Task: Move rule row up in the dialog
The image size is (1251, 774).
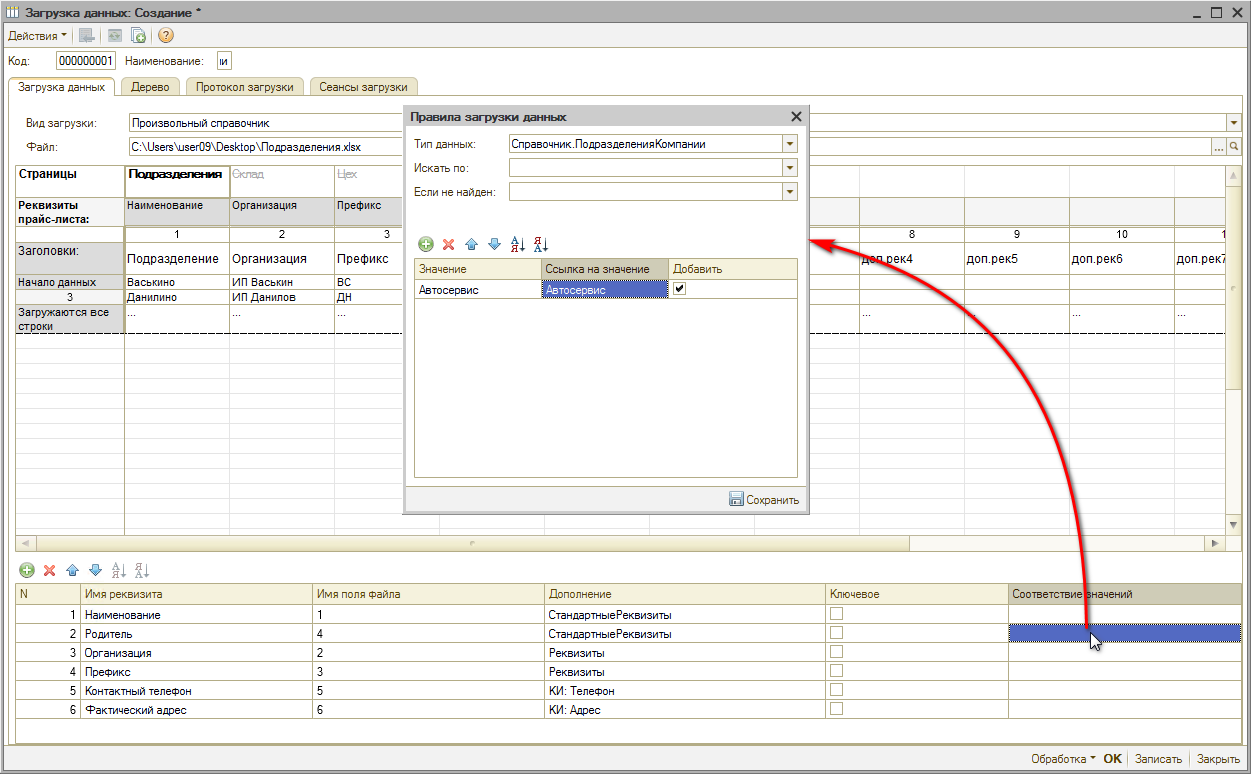Action: point(471,244)
